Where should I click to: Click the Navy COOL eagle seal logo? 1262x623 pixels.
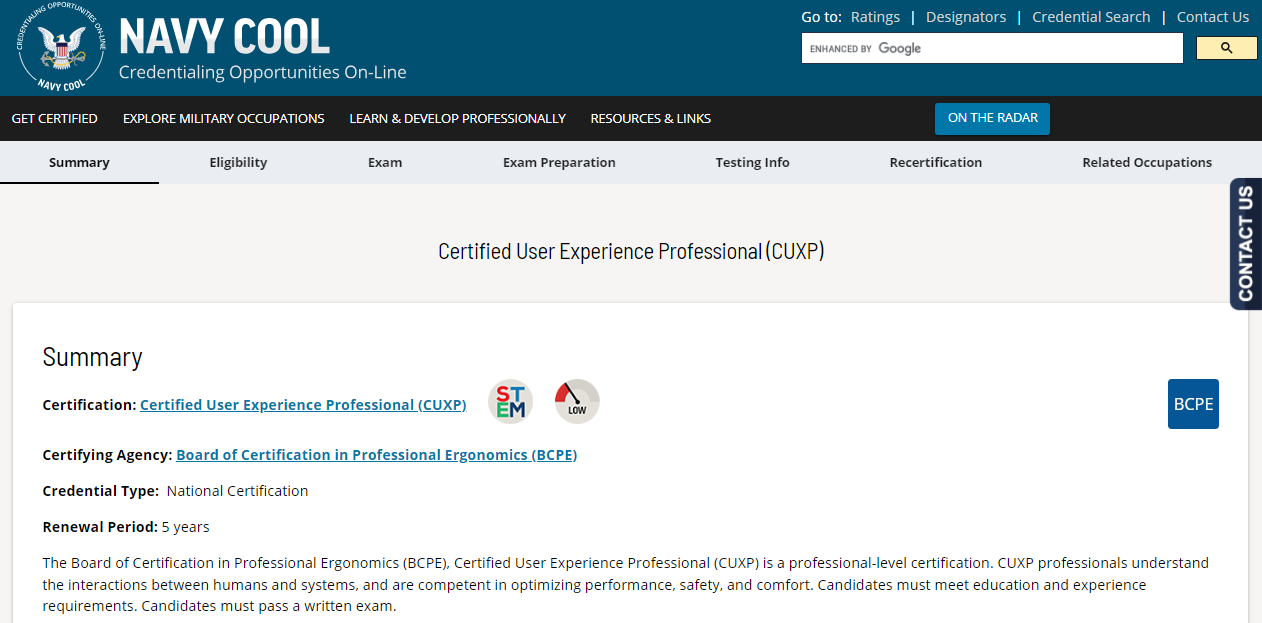coord(61,48)
